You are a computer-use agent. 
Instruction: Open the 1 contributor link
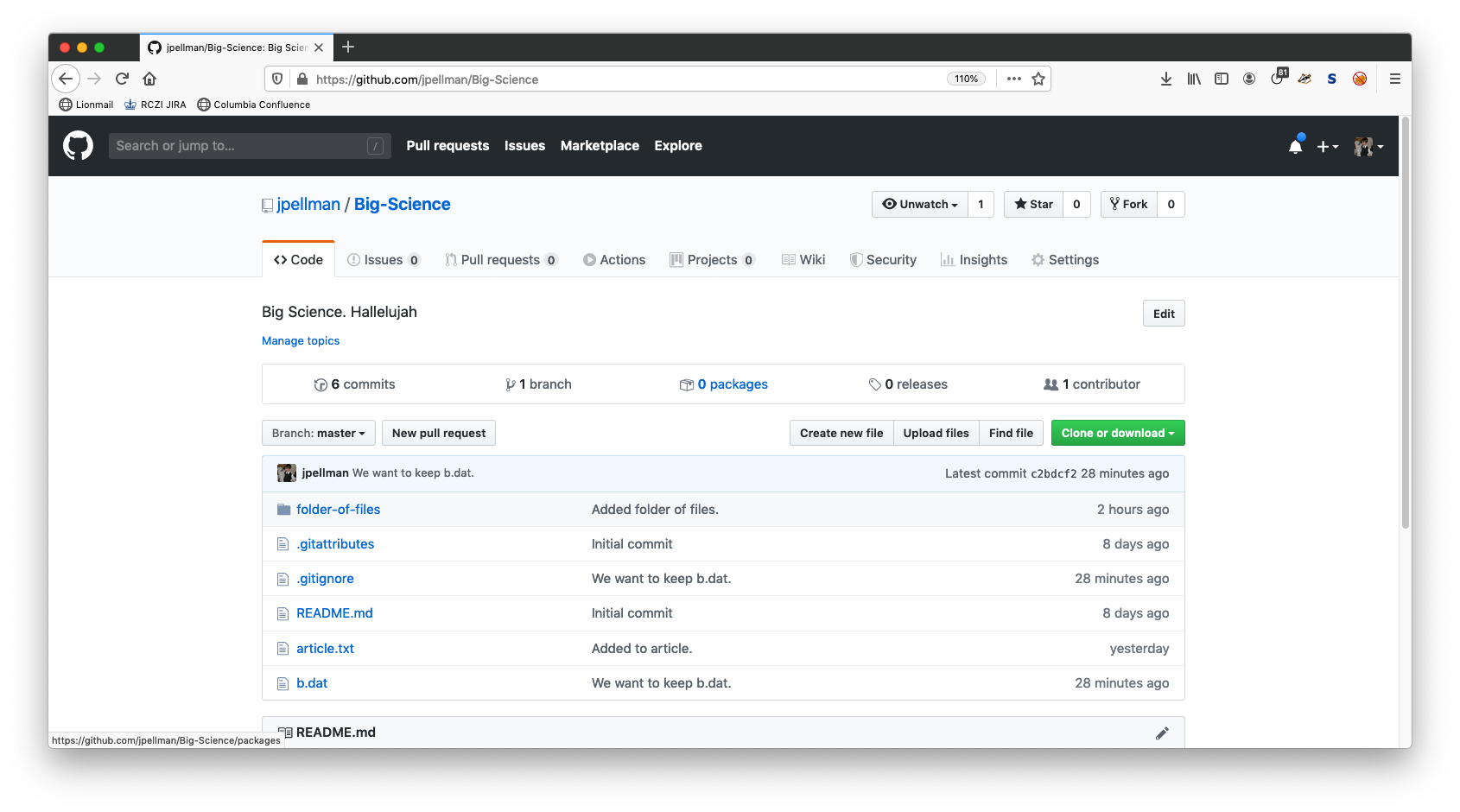[x=1092, y=384]
